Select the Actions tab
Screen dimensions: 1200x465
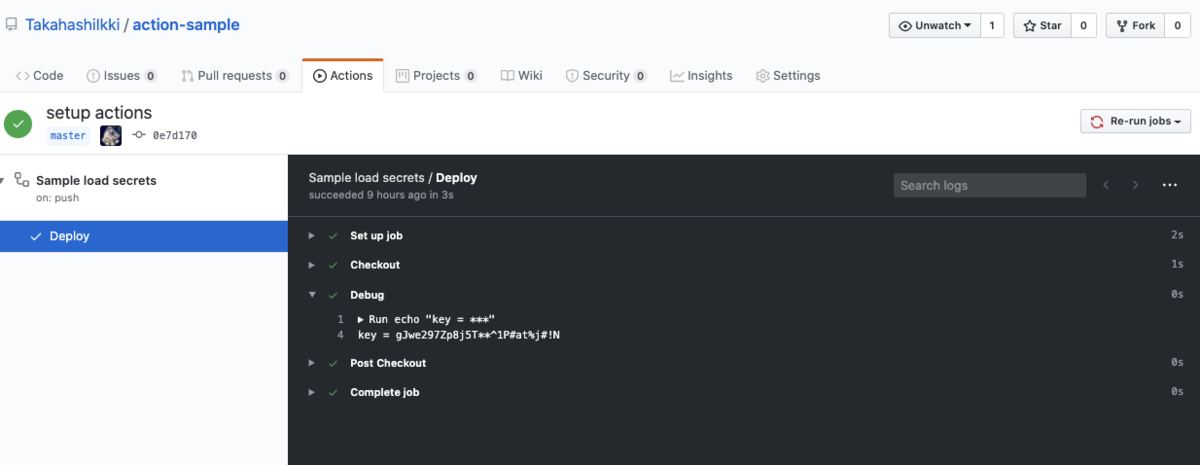point(343,75)
